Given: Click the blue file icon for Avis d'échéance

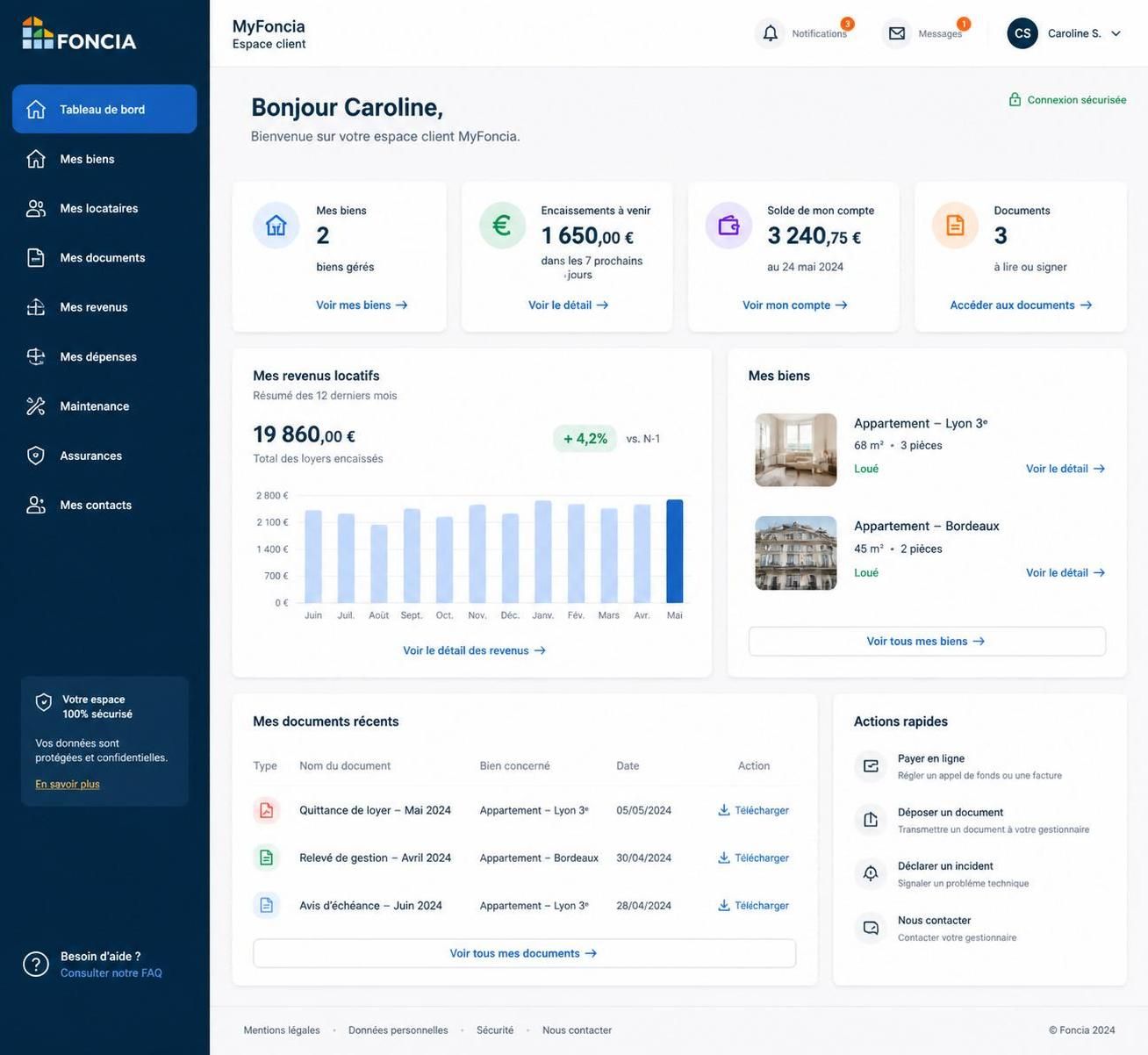Looking at the screenshot, I should (267, 905).
